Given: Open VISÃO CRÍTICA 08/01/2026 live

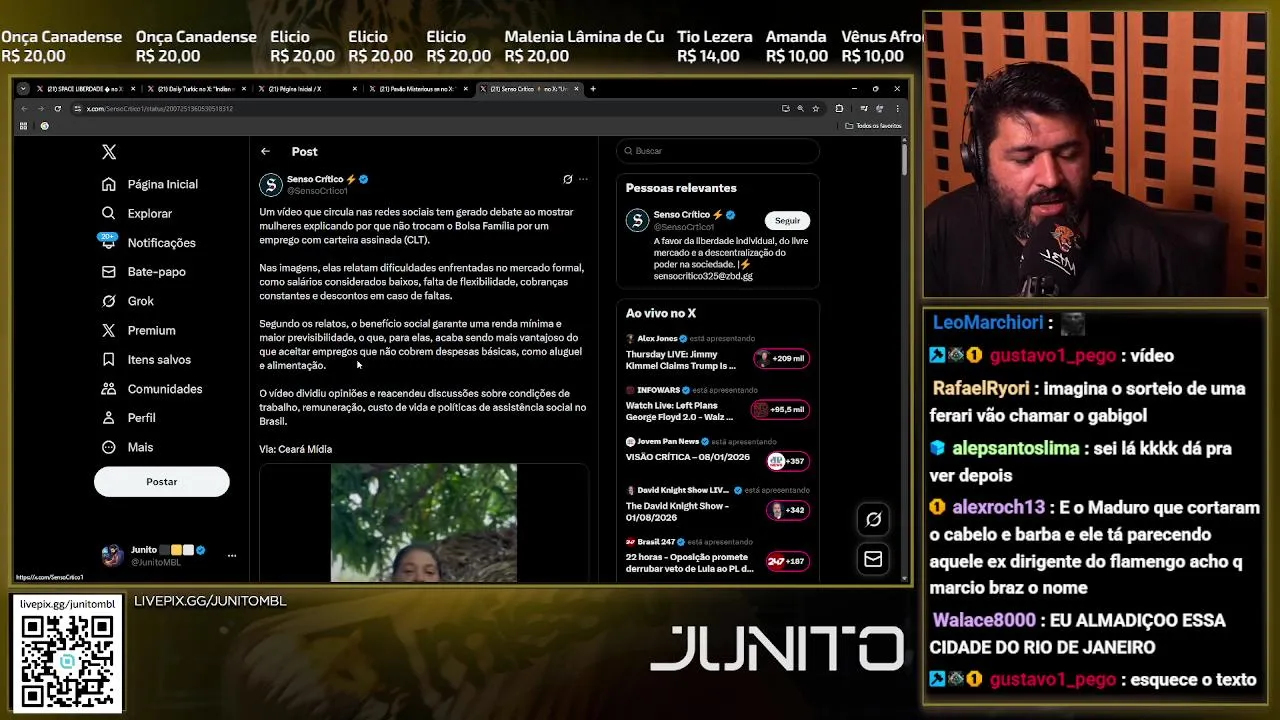Looking at the screenshot, I should click(x=688, y=457).
